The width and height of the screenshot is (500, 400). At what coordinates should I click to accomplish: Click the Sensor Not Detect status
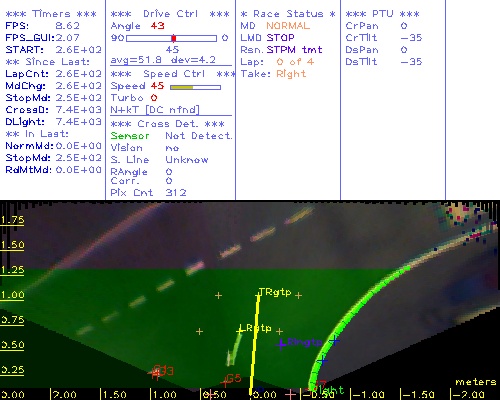coord(171,136)
